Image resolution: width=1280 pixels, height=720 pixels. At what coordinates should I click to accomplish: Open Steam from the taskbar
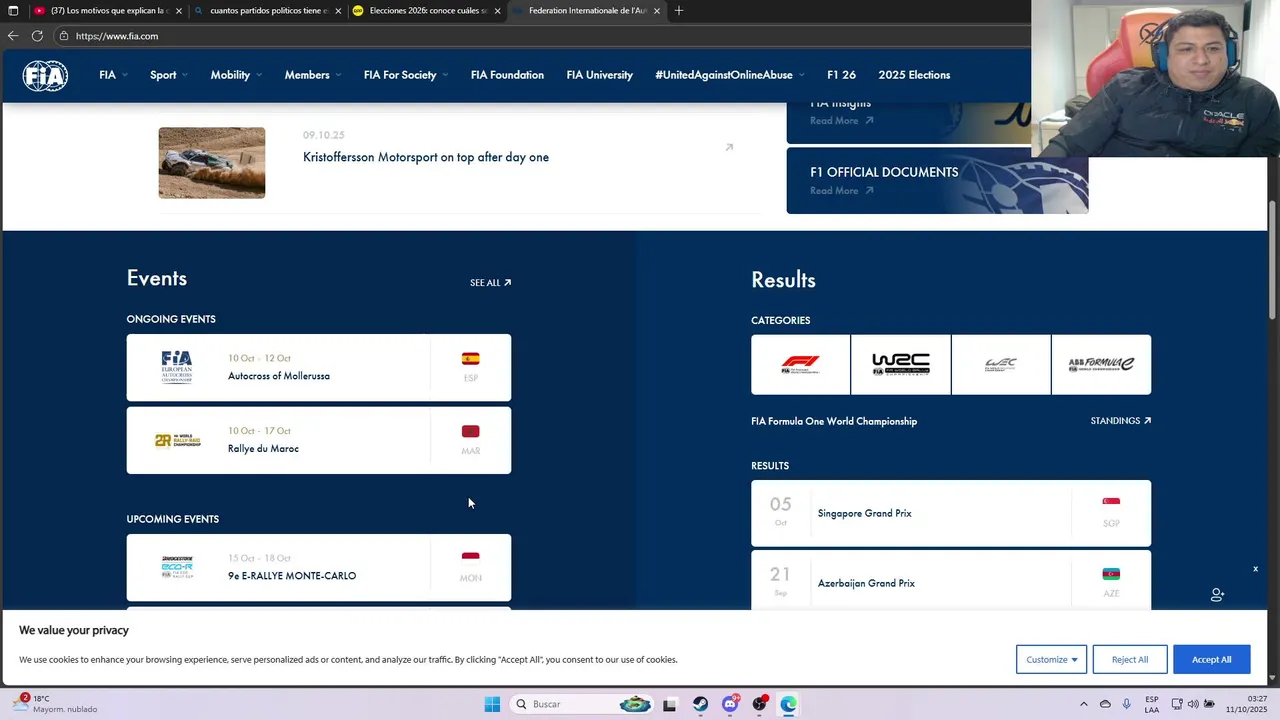click(700, 704)
